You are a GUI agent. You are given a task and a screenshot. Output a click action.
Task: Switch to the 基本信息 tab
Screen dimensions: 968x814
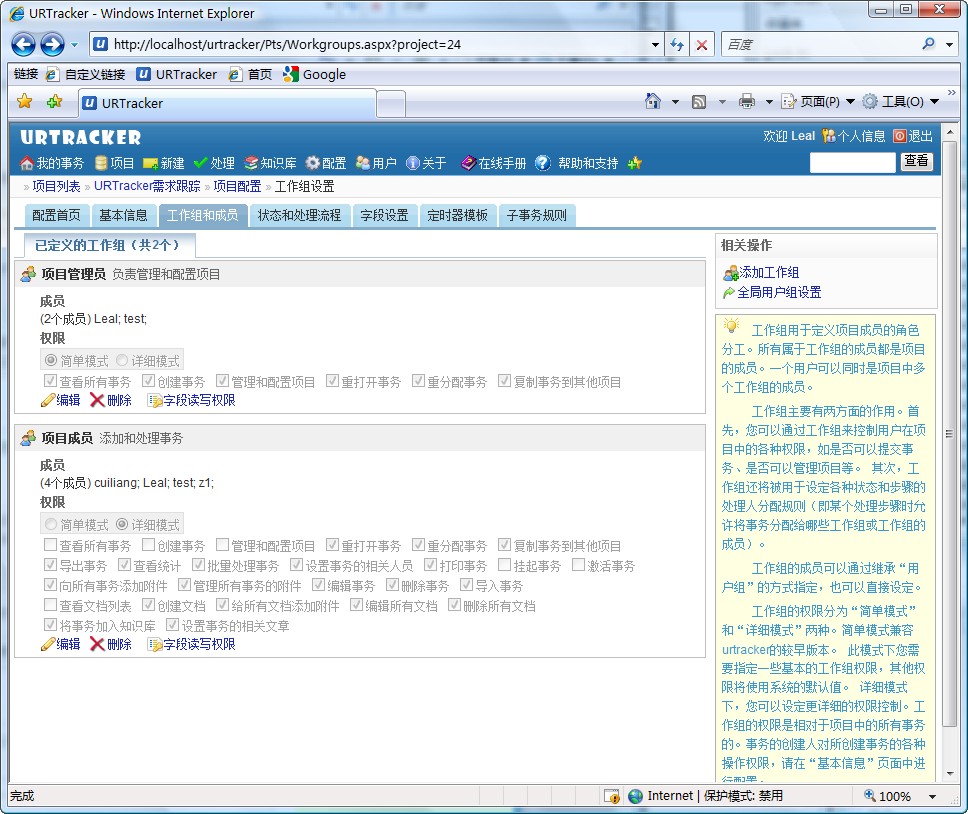(x=123, y=215)
